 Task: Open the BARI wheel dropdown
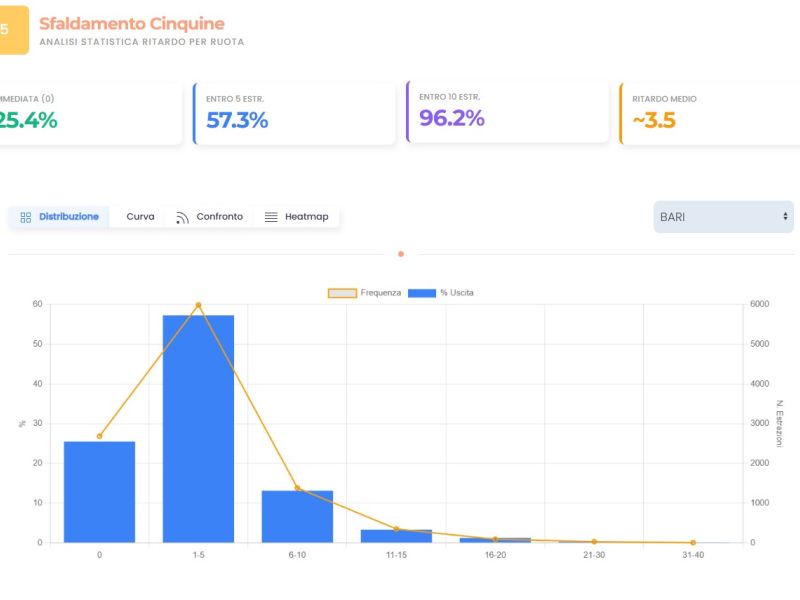coord(723,217)
